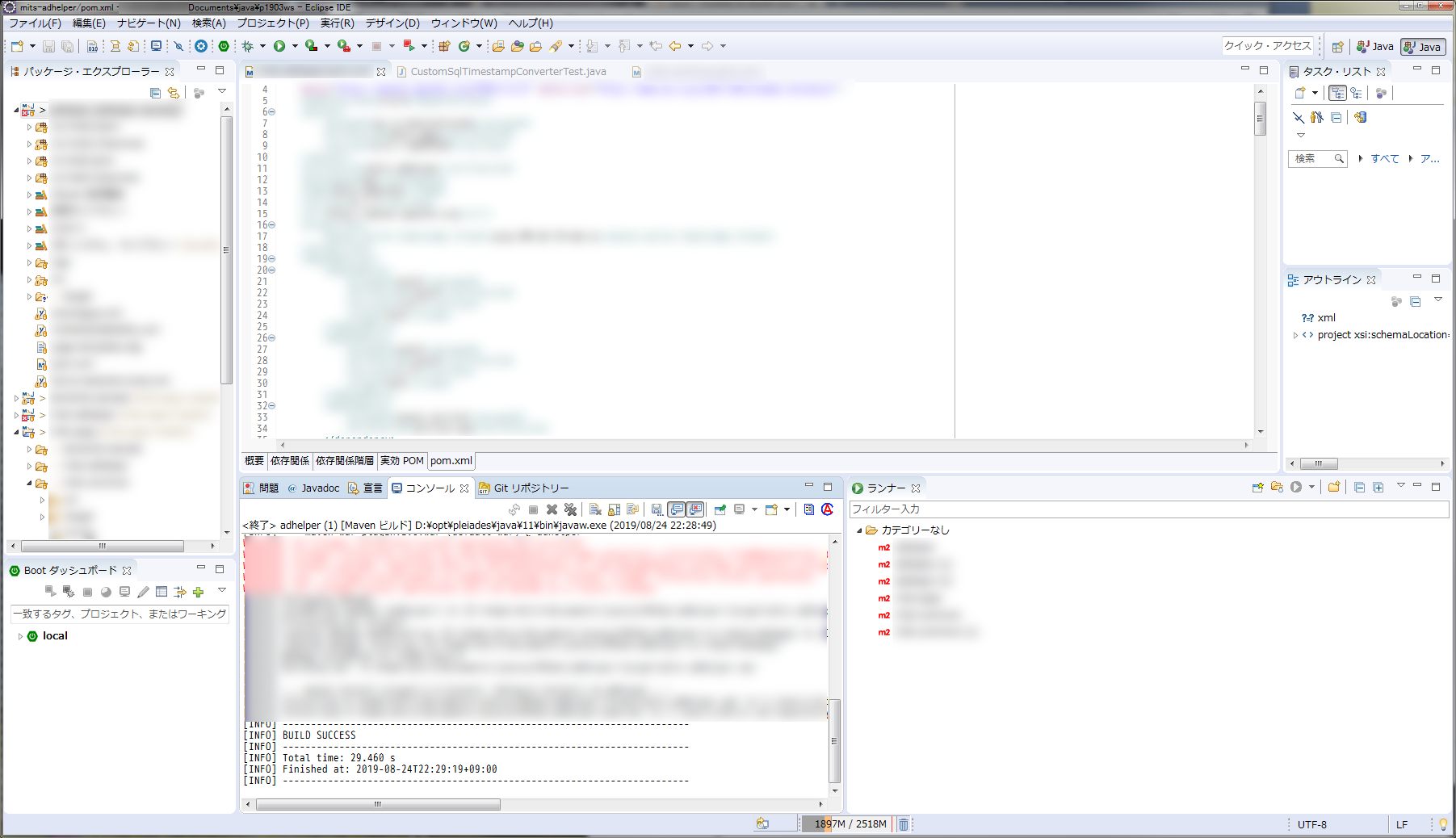Screen dimensions: 1456x838
Task: Click the Spring Boot green power icon
Action: click(x=224, y=46)
